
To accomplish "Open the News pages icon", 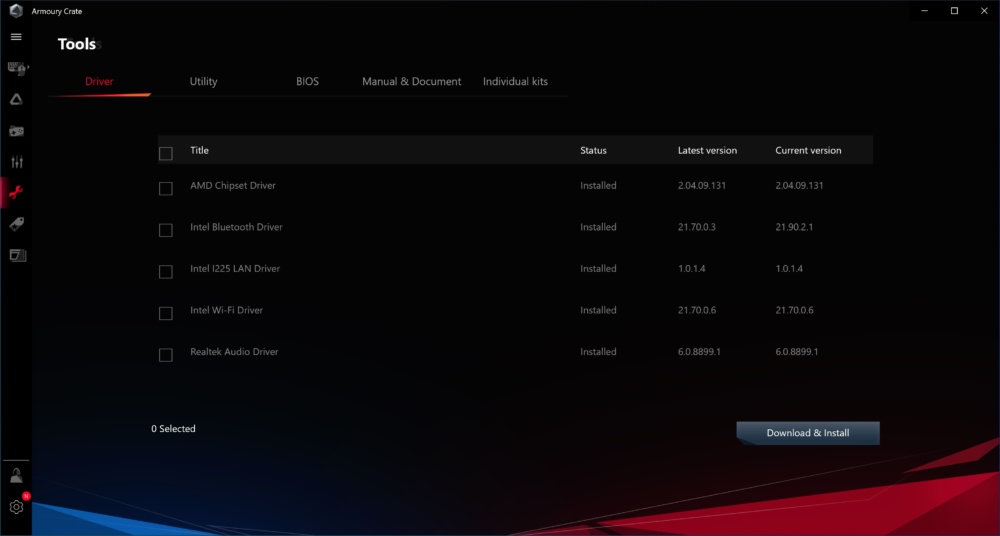I will point(17,255).
